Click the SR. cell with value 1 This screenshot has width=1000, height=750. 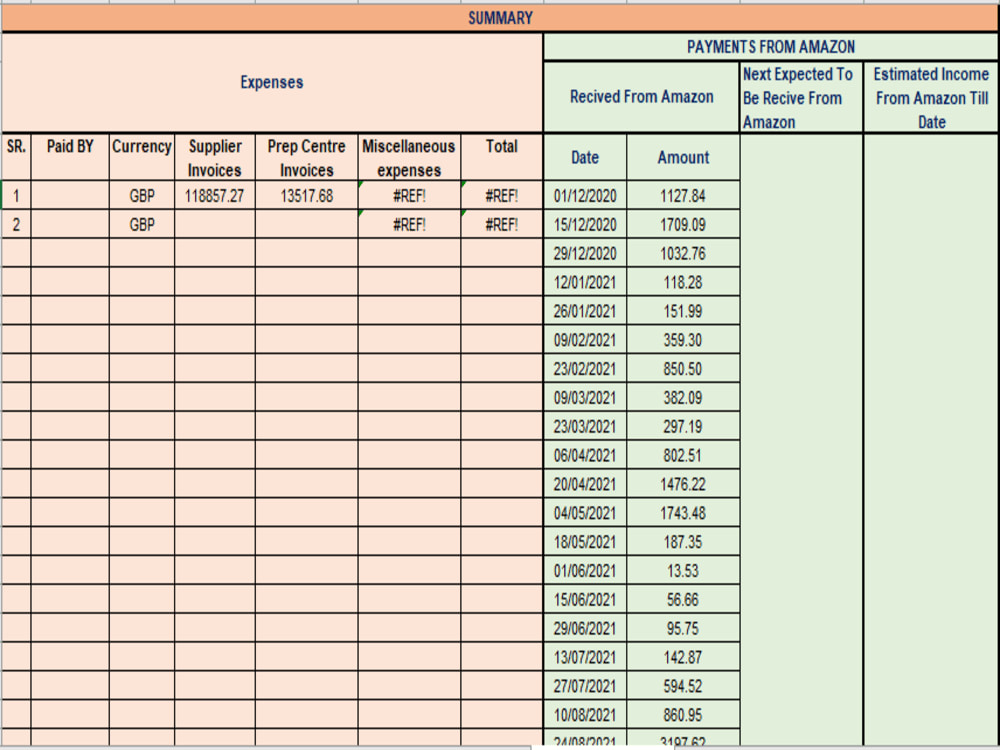pyautogui.click(x=16, y=195)
